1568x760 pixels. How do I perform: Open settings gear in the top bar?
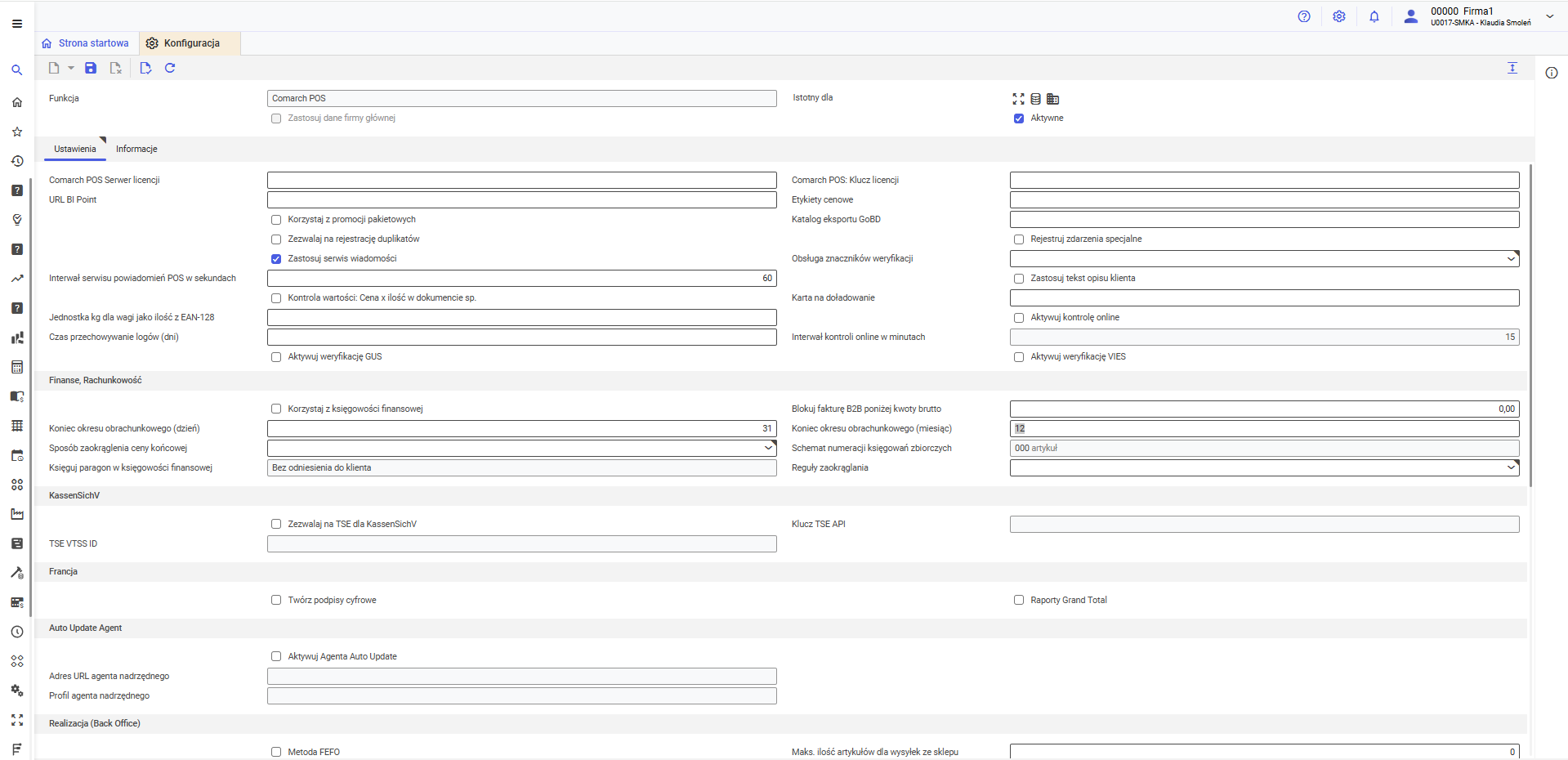pyautogui.click(x=1339, y=16)
